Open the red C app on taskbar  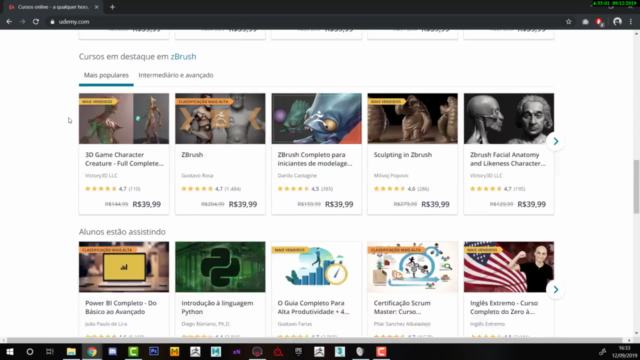pyautogui.click(x=381, y=351)
